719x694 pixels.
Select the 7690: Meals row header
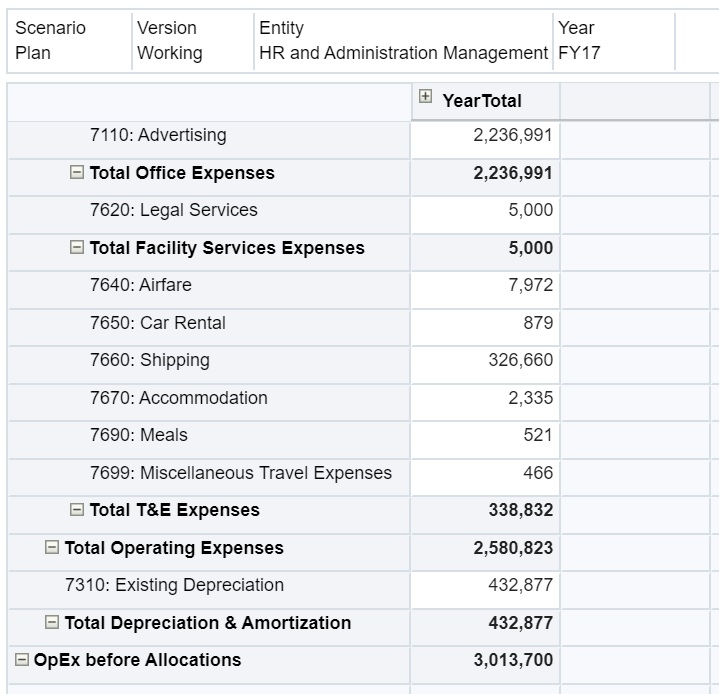[x=138, y=435]
